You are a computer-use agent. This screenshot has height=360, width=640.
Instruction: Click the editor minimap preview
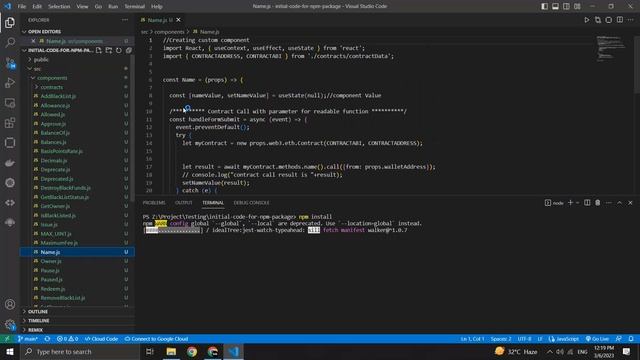[611, 49]
